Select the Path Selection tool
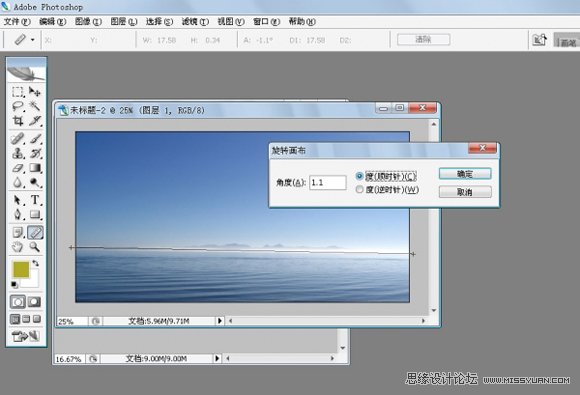The height and width of the screenshot is (395, 580). pyautogui.click(x=17, y=200)
